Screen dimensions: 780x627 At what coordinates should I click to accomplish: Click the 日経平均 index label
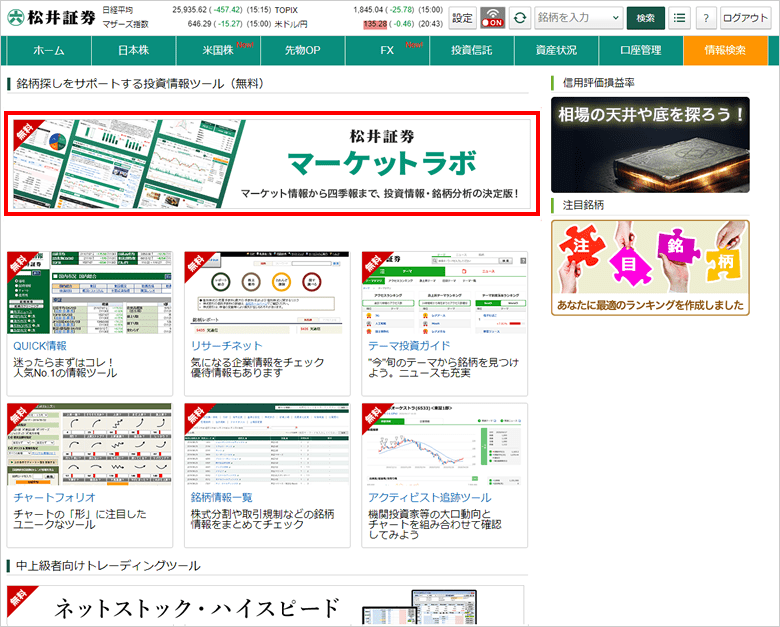pos(117,10)
